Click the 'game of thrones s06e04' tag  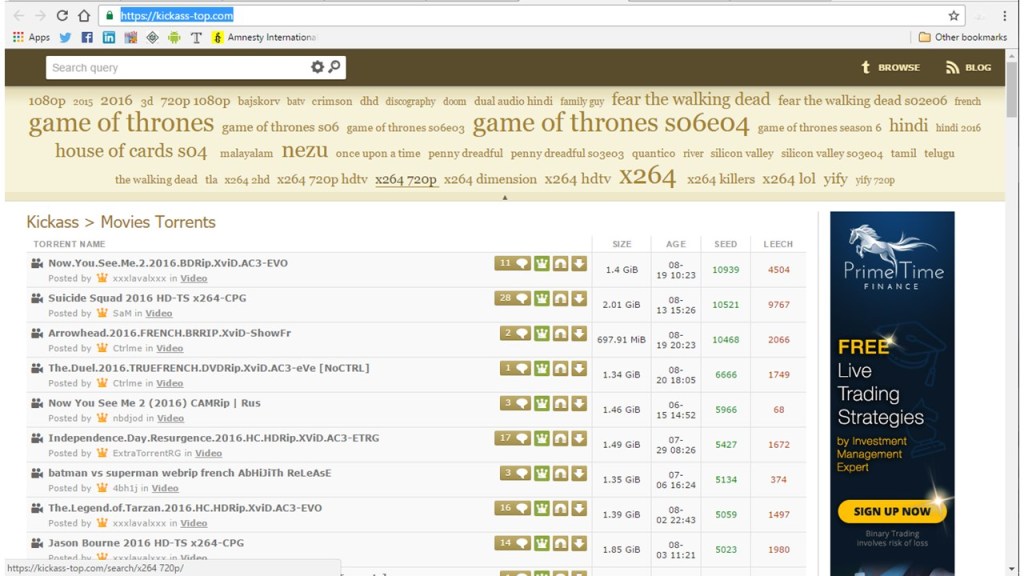coord(610,124)
